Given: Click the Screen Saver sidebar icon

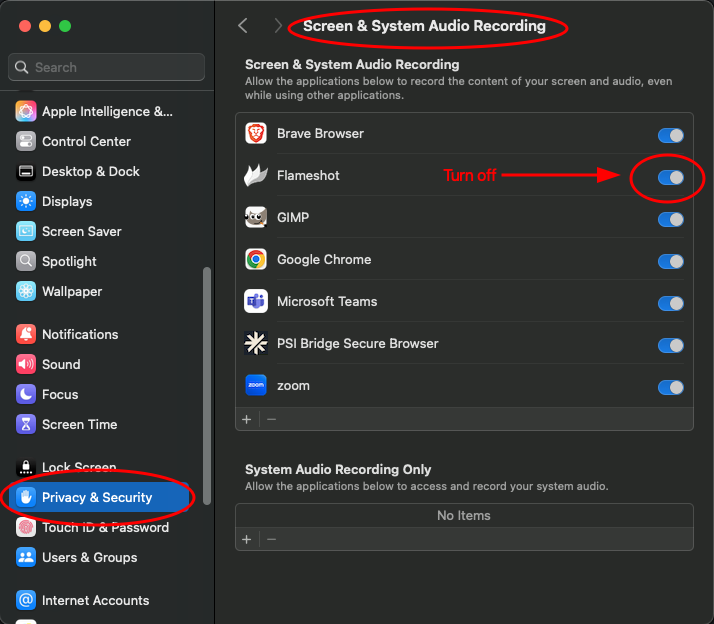Looking at the screenshot, I should point(26,231).
